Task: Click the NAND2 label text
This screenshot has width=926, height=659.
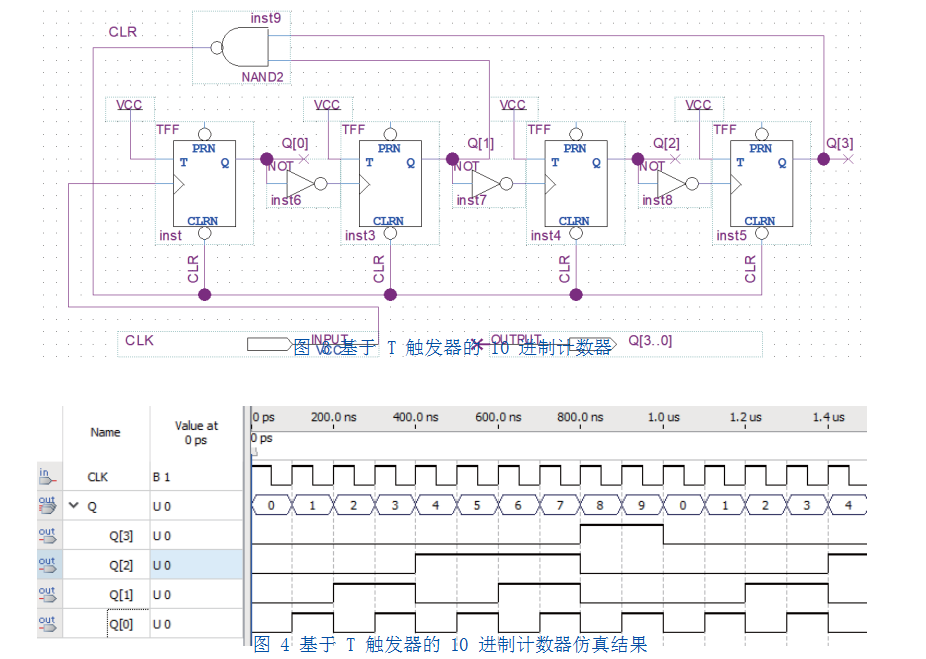Action: pos(263,77)
